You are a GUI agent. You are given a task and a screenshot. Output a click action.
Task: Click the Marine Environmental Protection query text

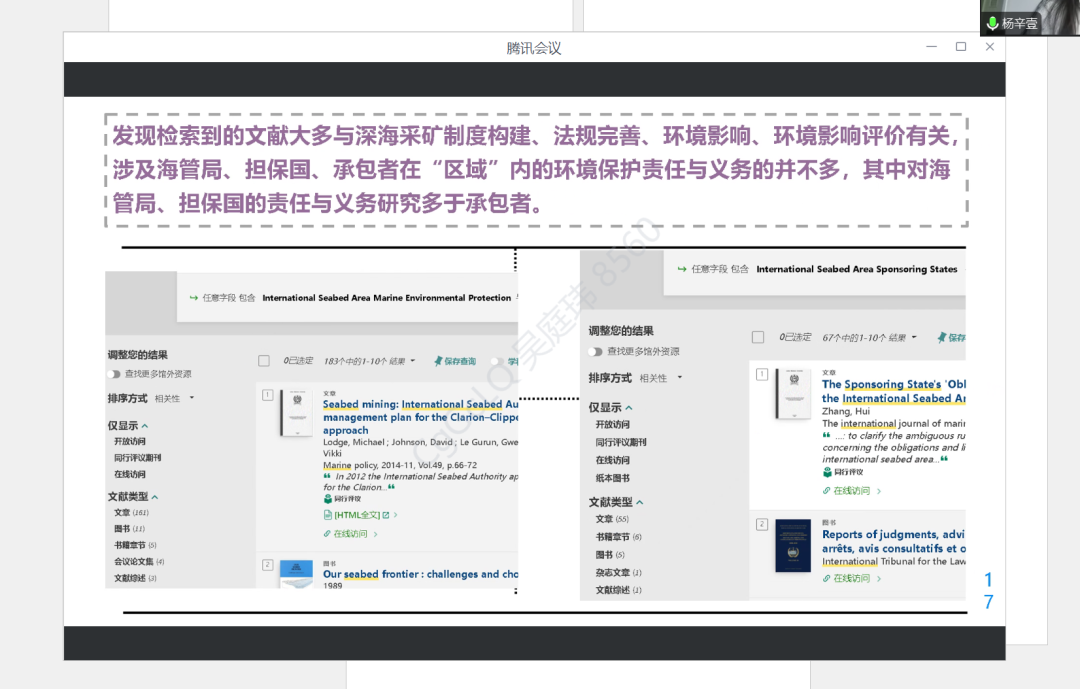point(386,298)
